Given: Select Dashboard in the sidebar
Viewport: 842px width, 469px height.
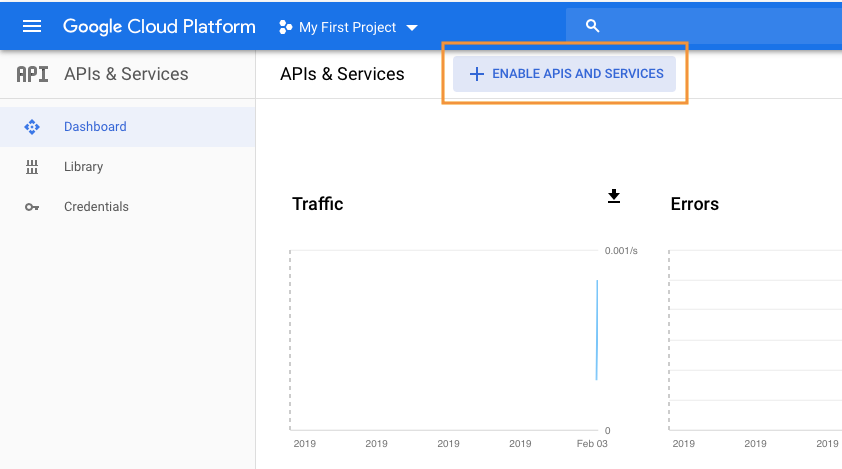Looking at the screenshot, I should coord(127,127).
